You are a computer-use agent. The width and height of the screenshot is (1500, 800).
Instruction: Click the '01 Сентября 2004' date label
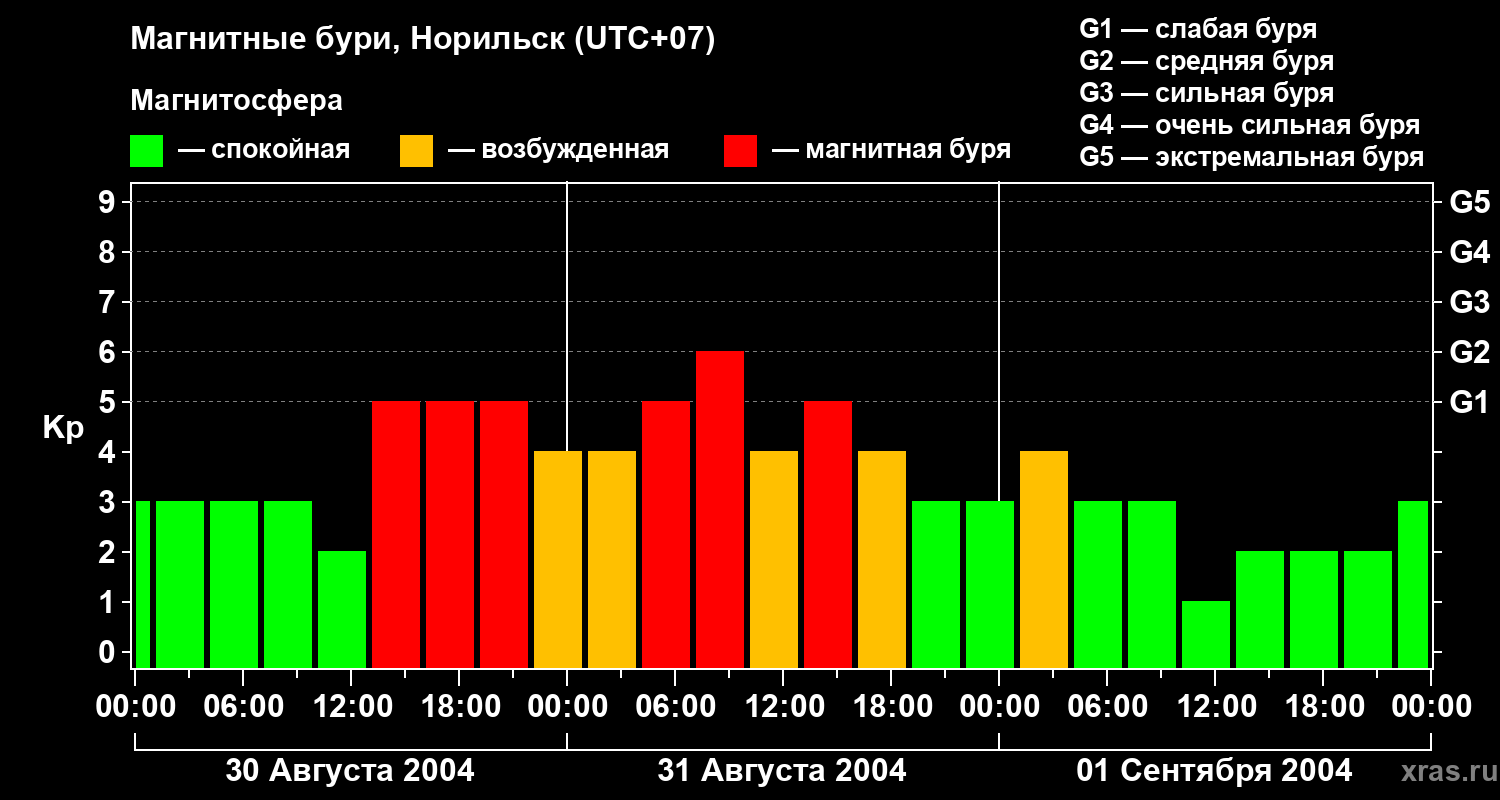point(1214,771)
